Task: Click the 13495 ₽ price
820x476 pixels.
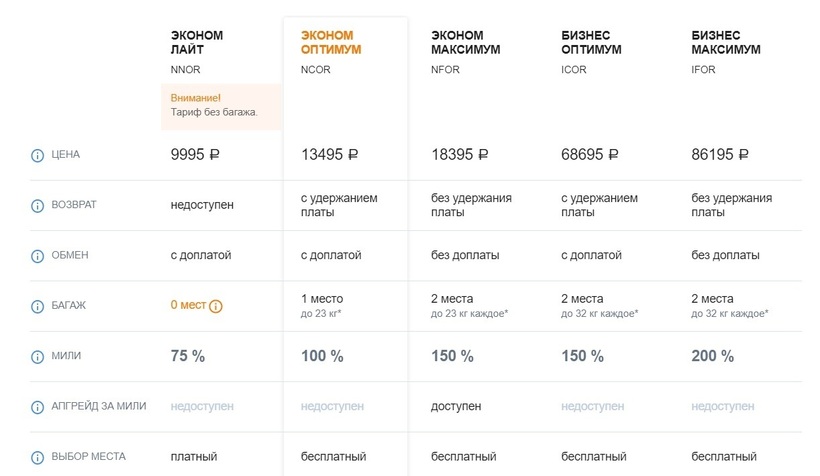Action: [330, 155]
